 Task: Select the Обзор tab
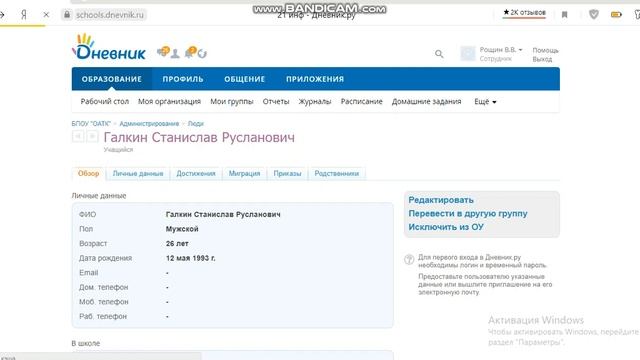89,173
